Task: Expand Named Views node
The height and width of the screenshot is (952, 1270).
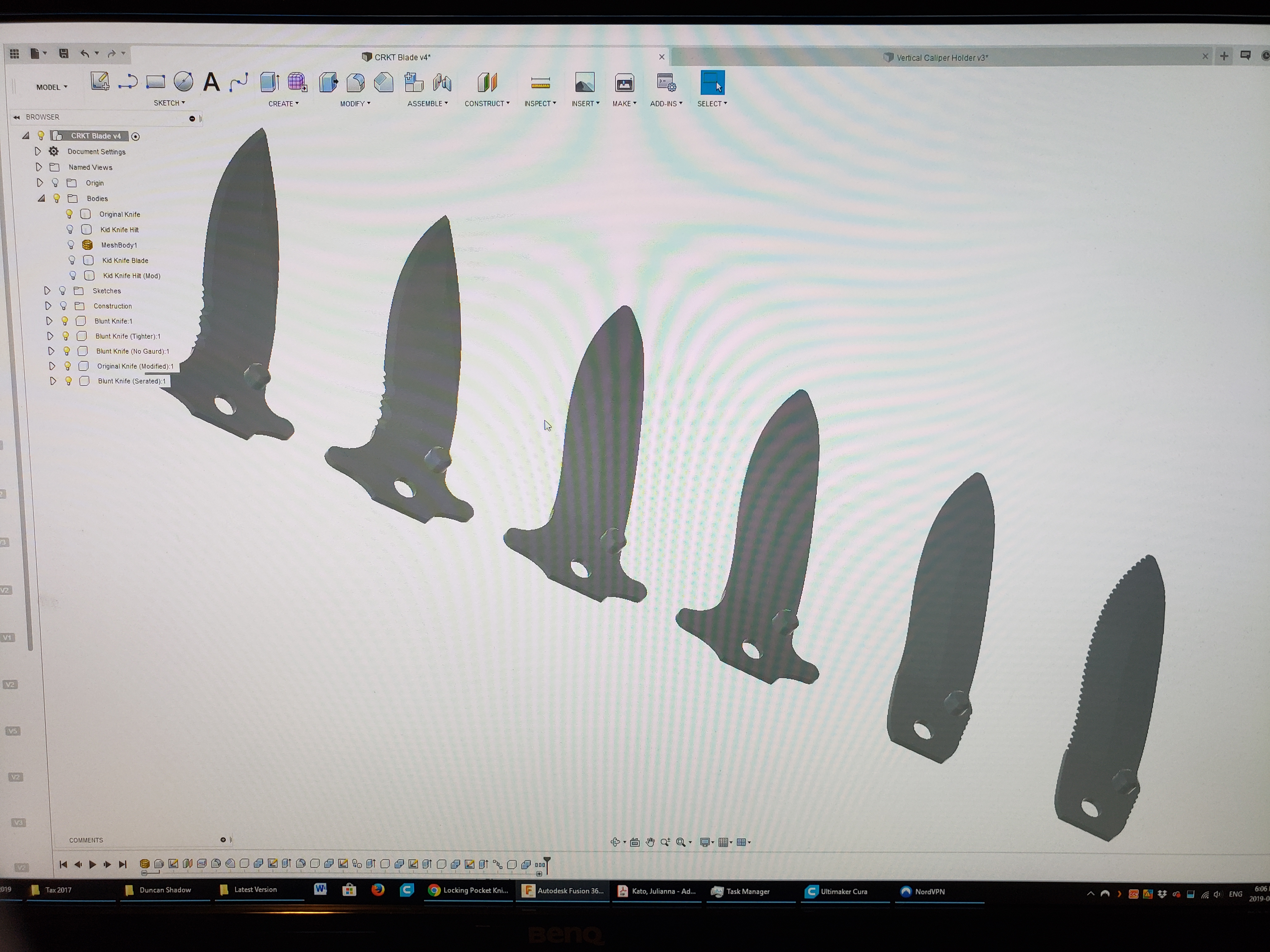Action: coord(38,167)
